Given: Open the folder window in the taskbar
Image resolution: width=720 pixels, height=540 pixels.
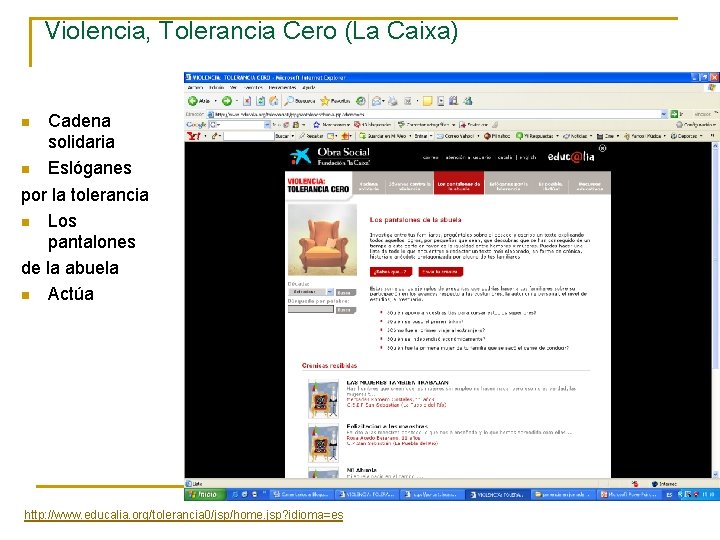Looking at the screenshot, I should tap(564, 495).
